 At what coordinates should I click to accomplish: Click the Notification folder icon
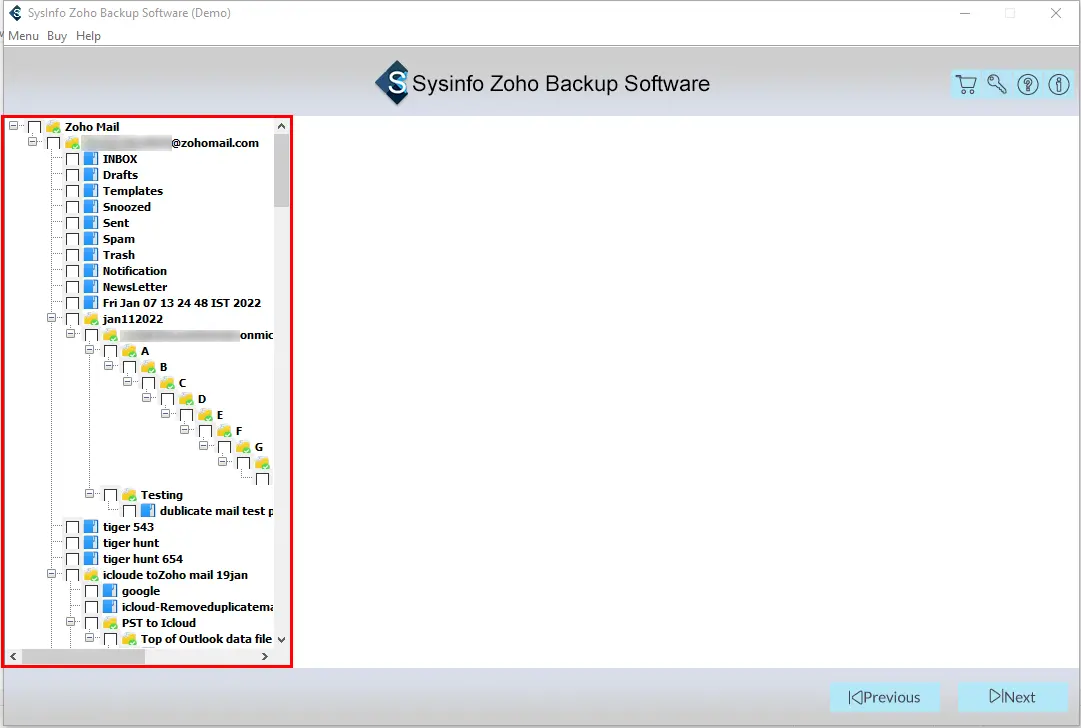(91, 271)
